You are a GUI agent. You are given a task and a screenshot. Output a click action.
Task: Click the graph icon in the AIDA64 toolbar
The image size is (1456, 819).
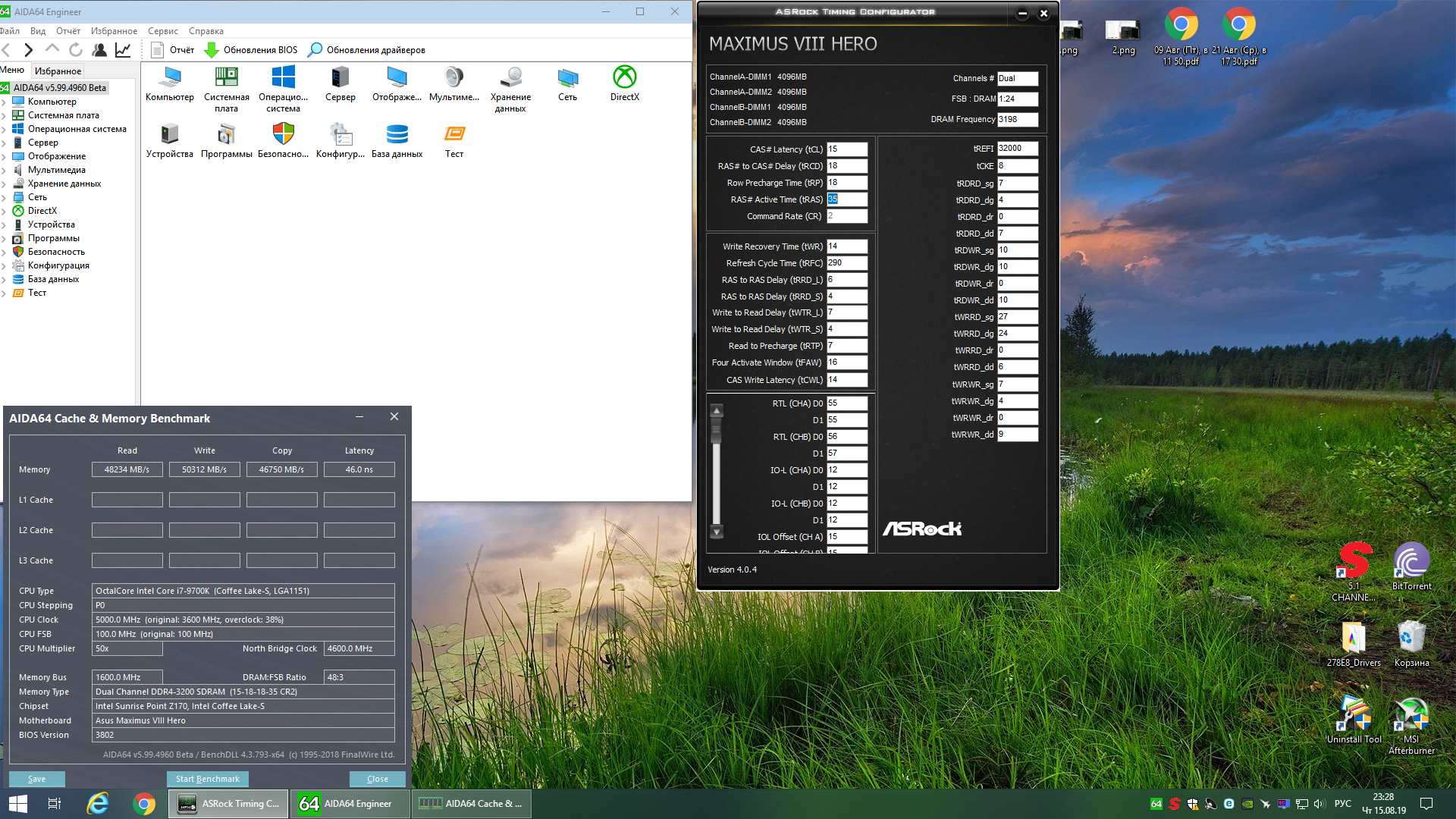tap(123, 50)
